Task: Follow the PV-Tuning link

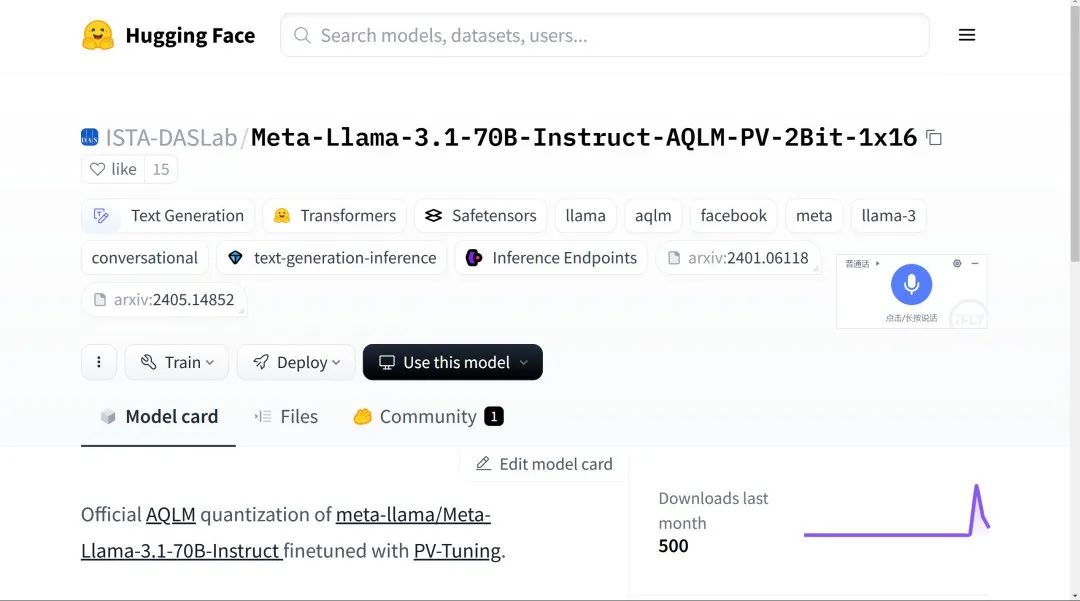Action: click(x=457, y=551)
